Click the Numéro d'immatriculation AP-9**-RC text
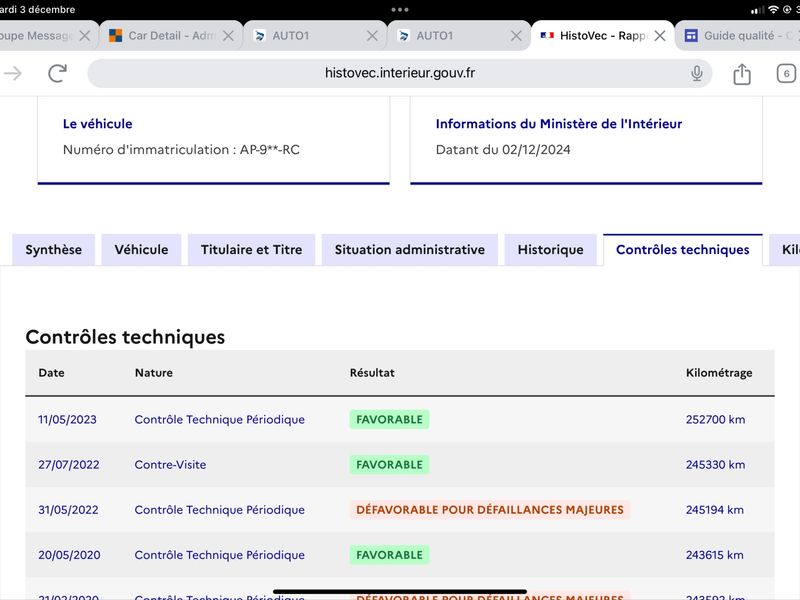 click(x=181, y=149)
